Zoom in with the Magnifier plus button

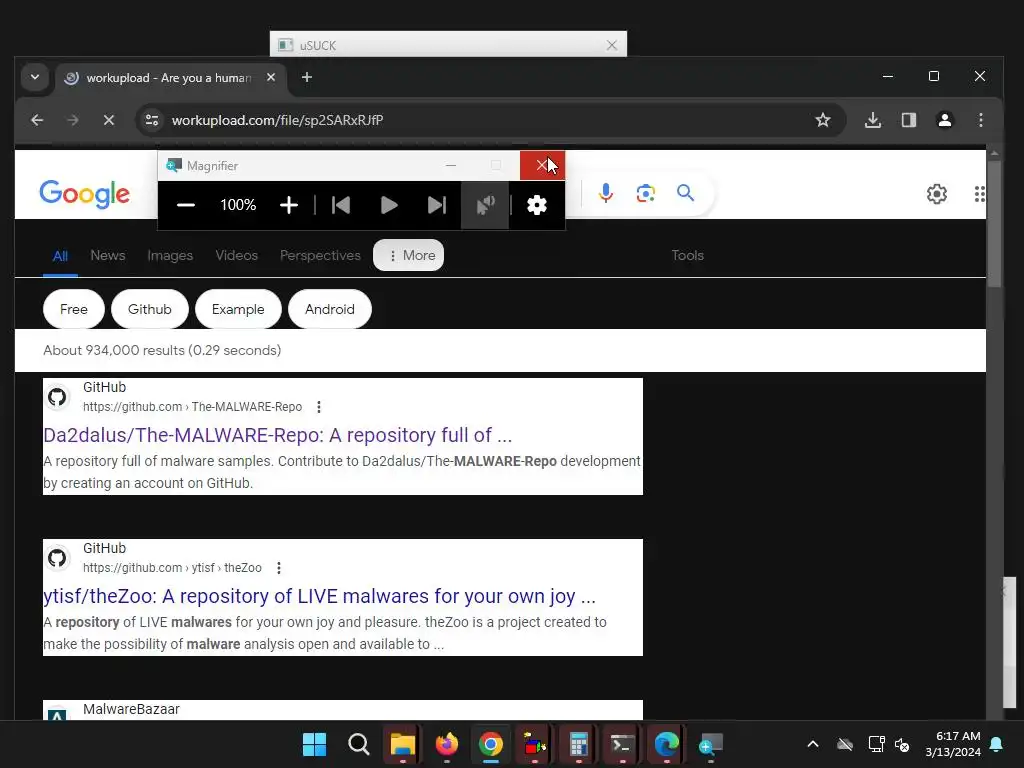click(x=289, y=205)
